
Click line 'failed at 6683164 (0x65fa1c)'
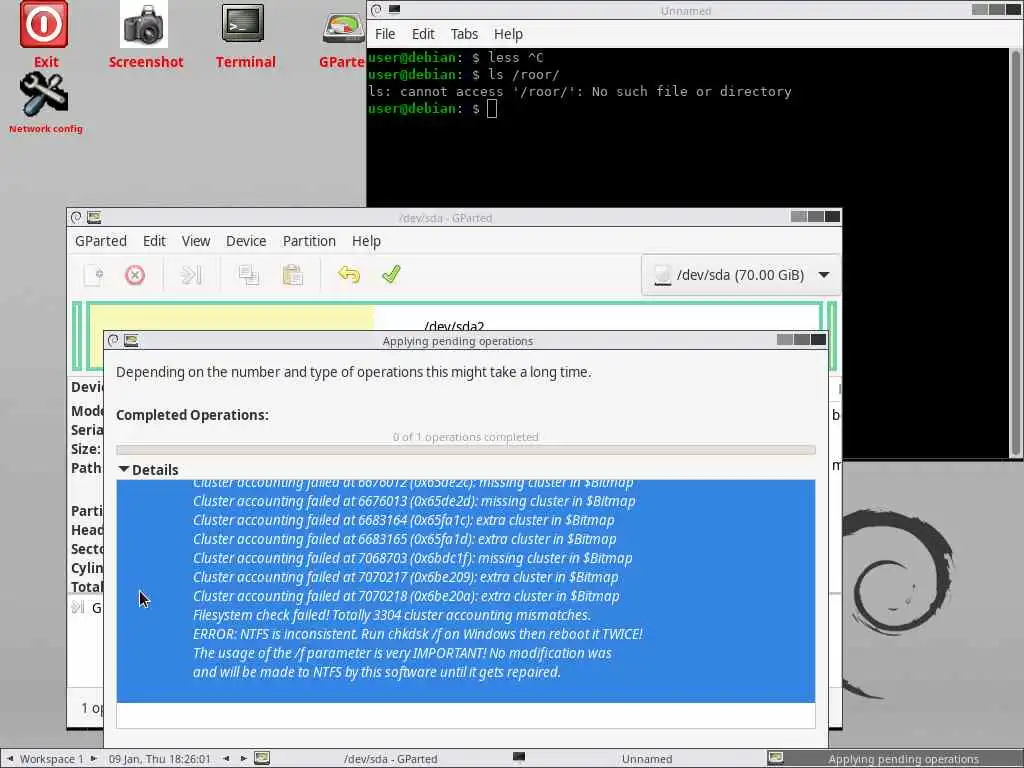pyautogui.click(x=403, y=520)
